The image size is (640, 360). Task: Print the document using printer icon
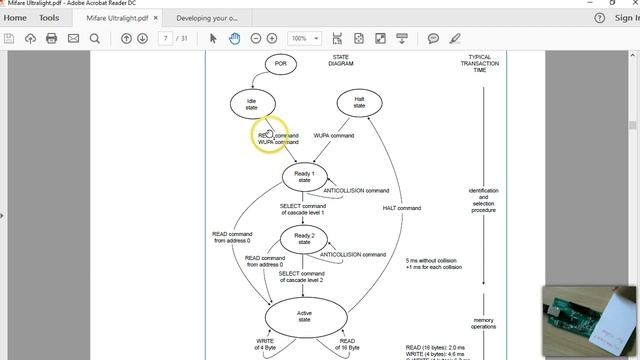[51, 38]
